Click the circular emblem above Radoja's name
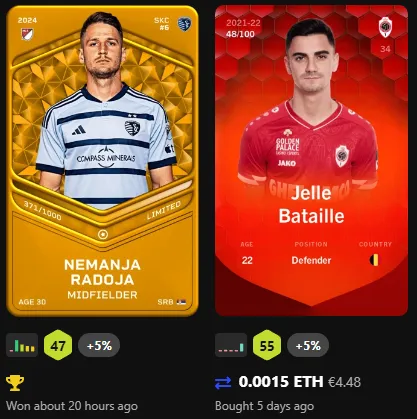 pyautogui.click(x=103, y=234)
